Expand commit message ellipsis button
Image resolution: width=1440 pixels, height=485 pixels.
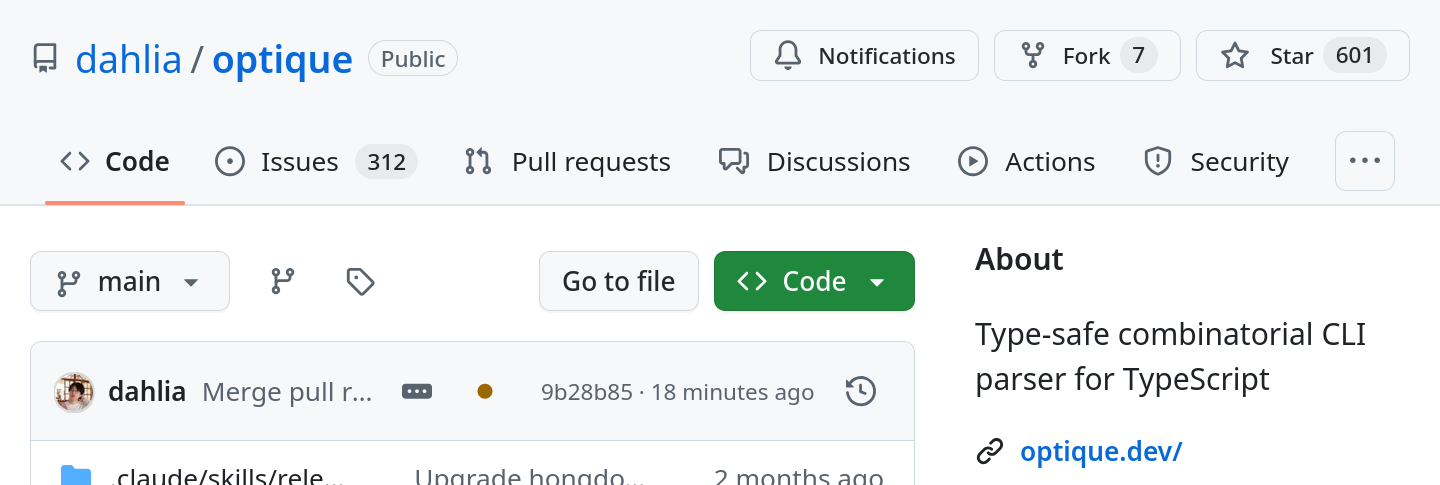tap(417, 392)
